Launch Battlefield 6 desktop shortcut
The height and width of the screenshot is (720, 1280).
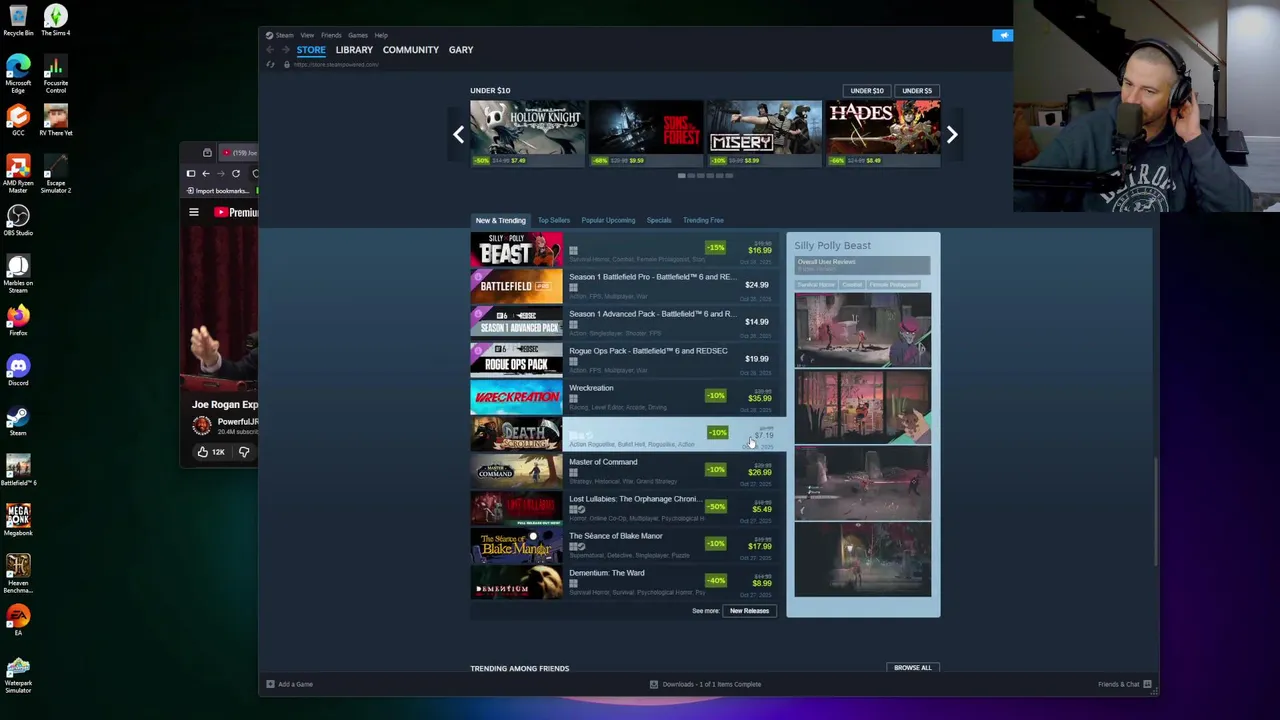[18, 470]
